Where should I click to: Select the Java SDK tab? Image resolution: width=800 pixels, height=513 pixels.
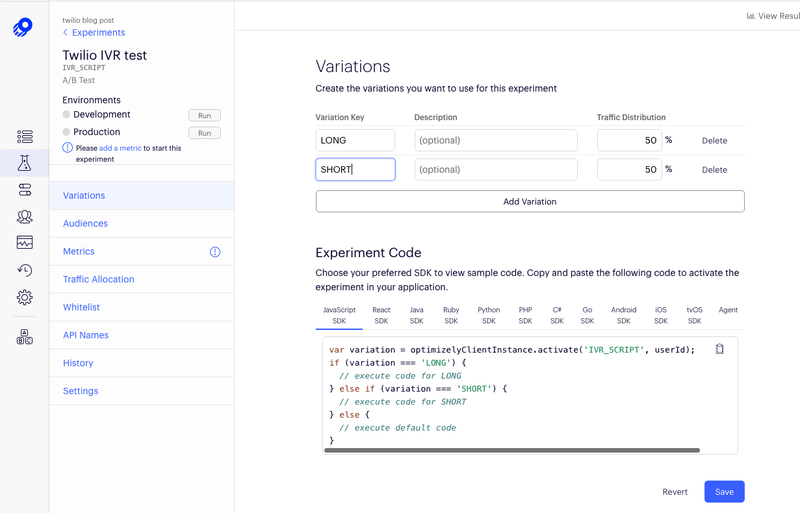416,315
